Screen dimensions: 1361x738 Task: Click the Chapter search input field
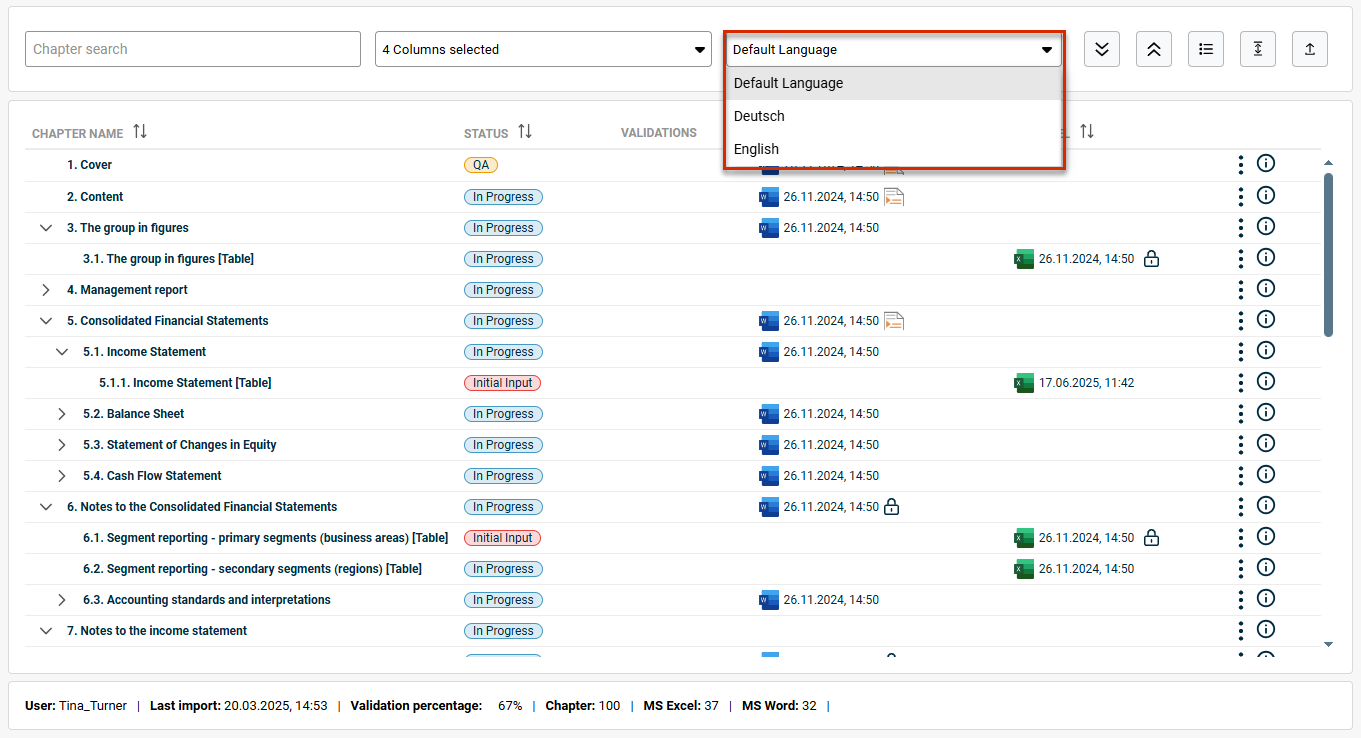pyautogui.click(x=193, y=49)
